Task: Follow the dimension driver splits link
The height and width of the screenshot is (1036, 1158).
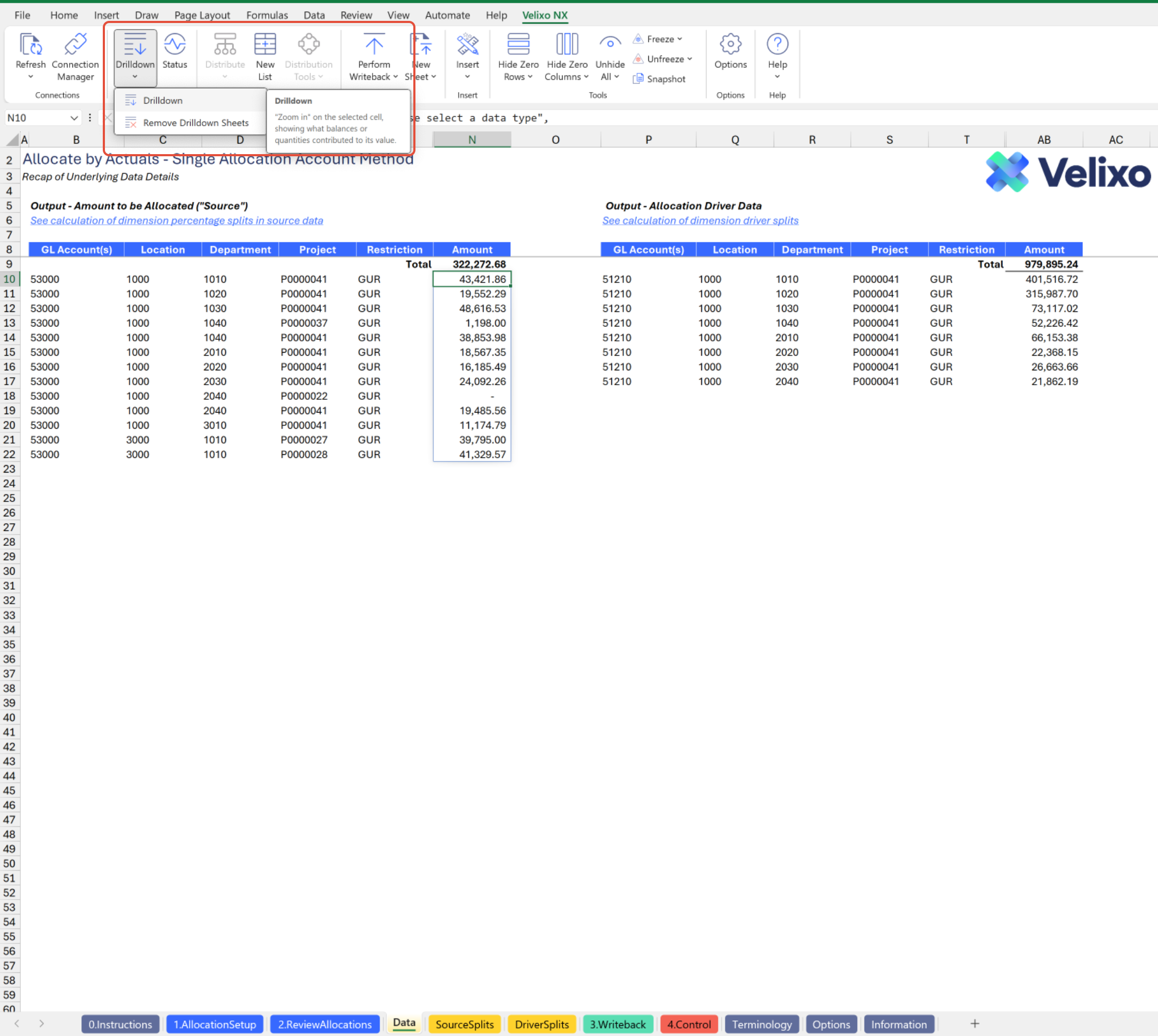Action: pos(700,221)
